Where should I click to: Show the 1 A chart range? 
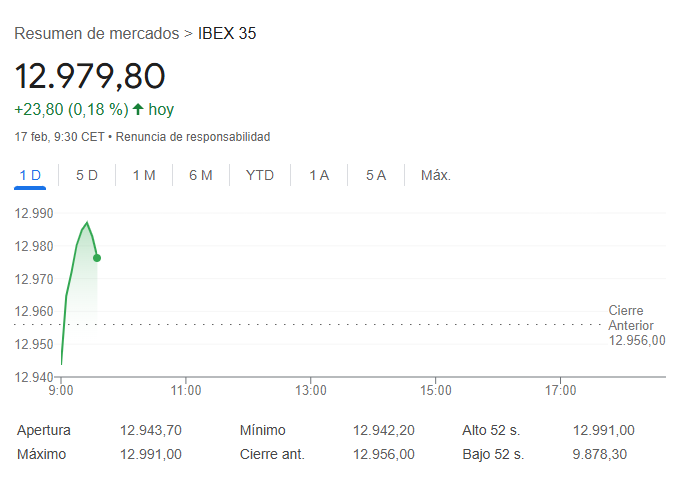(x=319, y=175)
